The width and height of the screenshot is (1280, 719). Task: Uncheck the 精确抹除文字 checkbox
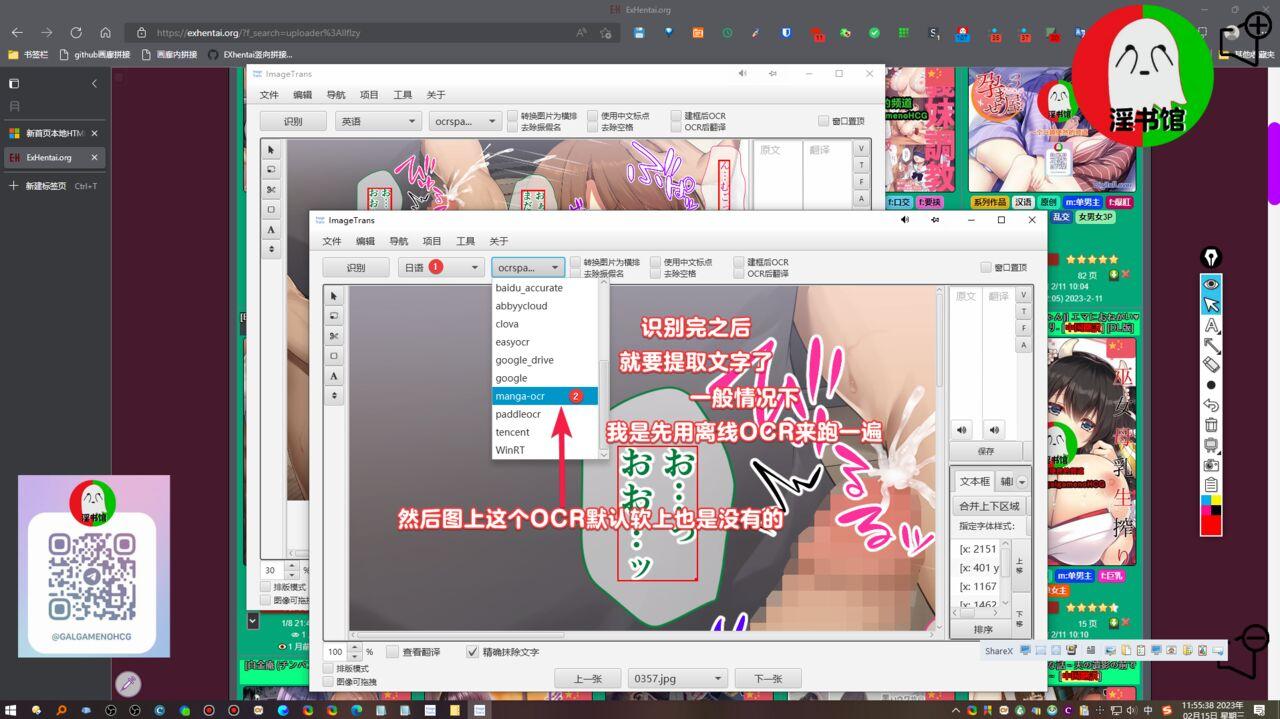pyautogui.click(x=473, y=652)
